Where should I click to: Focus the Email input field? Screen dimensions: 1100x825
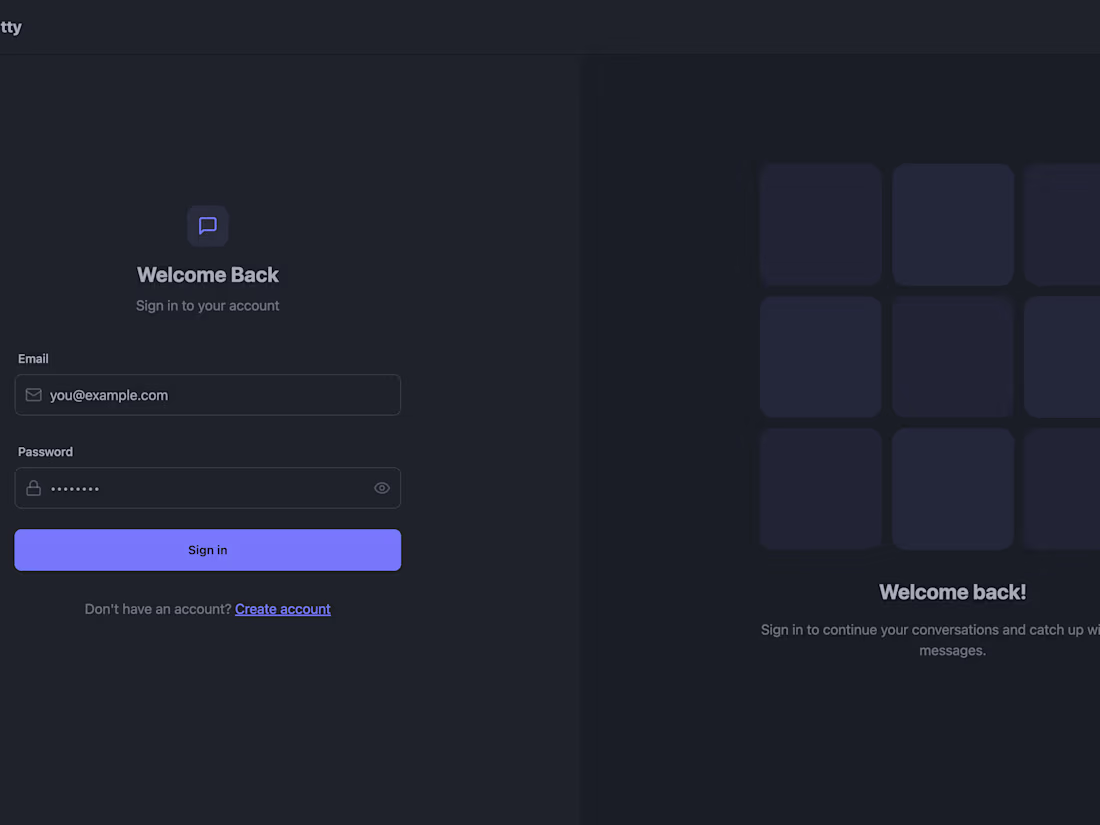[207, 394]
